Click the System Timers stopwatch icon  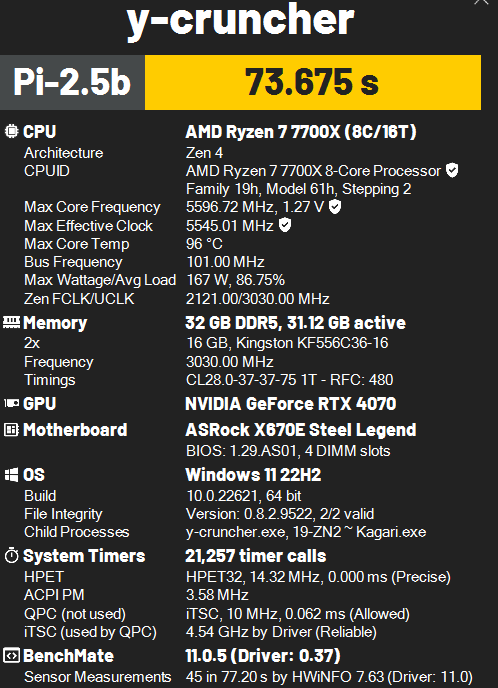pyautogui.click(x=11, y=555)
